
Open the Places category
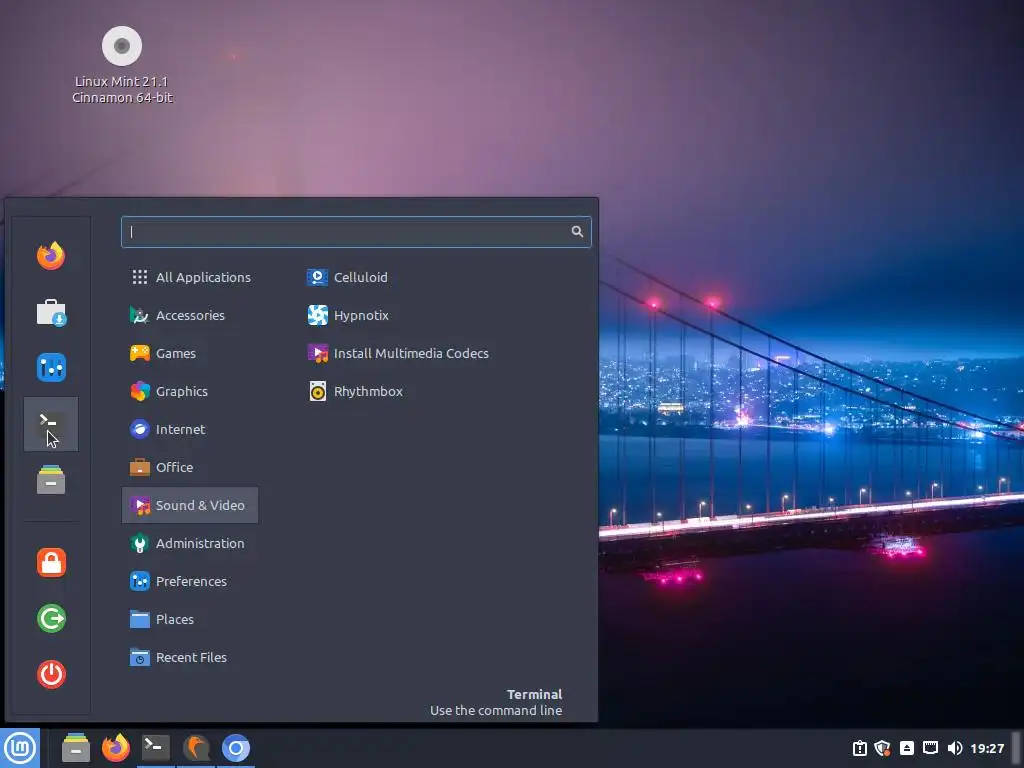[190, 619]
